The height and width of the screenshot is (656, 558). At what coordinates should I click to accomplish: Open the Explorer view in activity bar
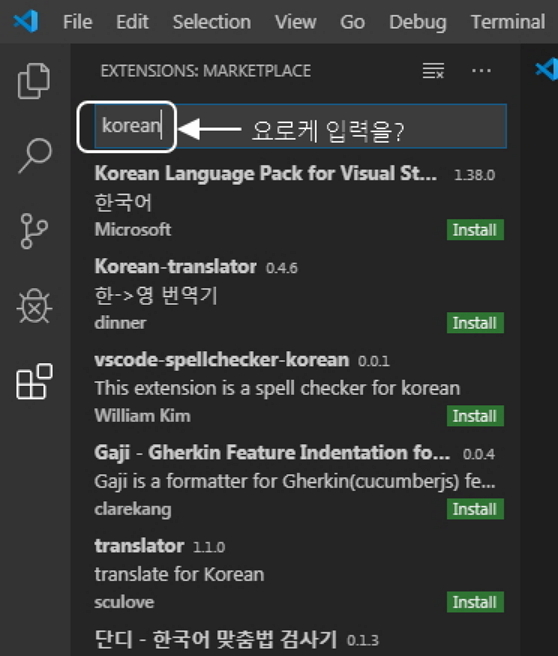pyautogui.click(x=34, y=81)
